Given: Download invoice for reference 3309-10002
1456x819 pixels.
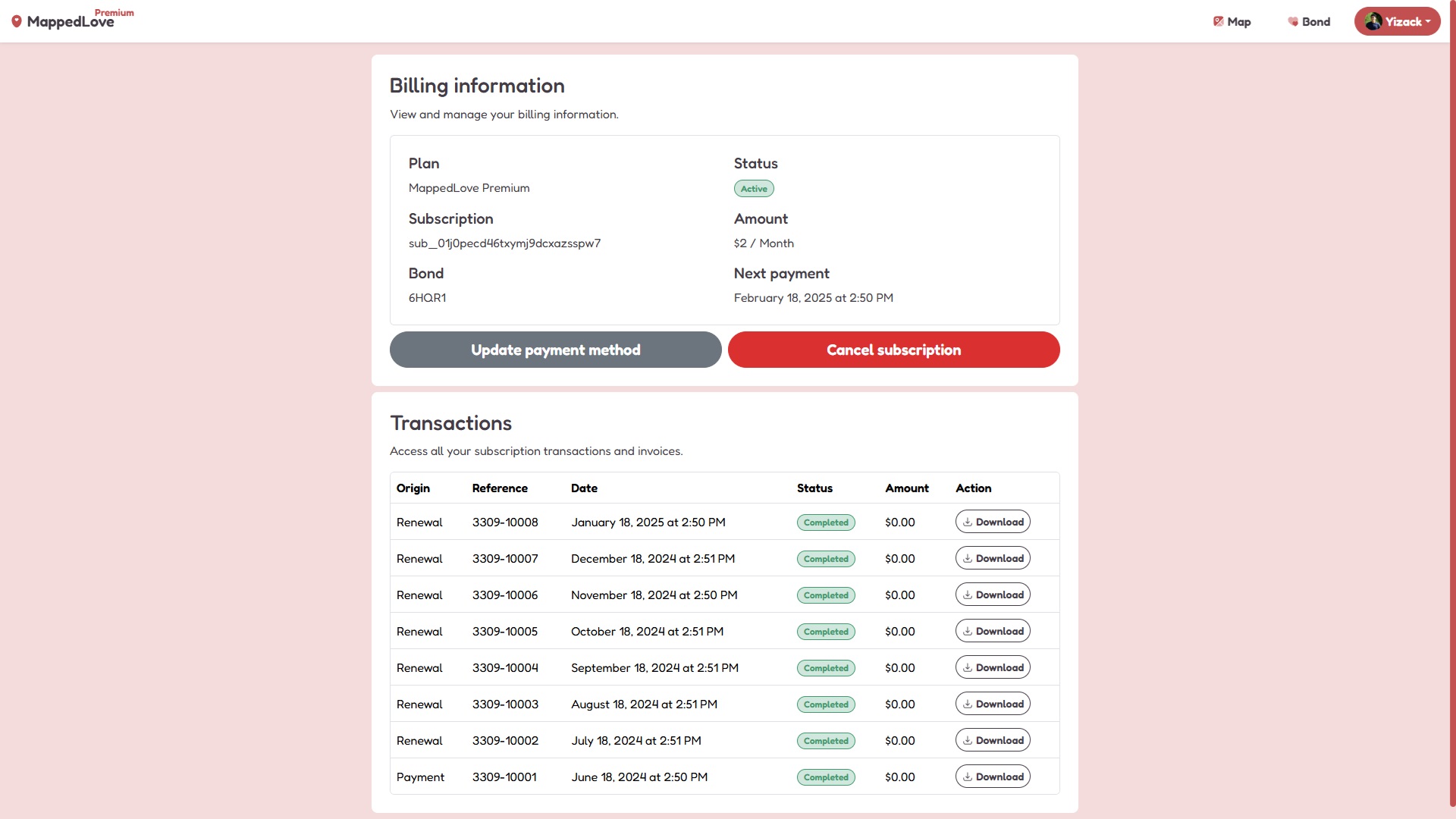Looking at the screenshot, I should click(x=993, y=740).
